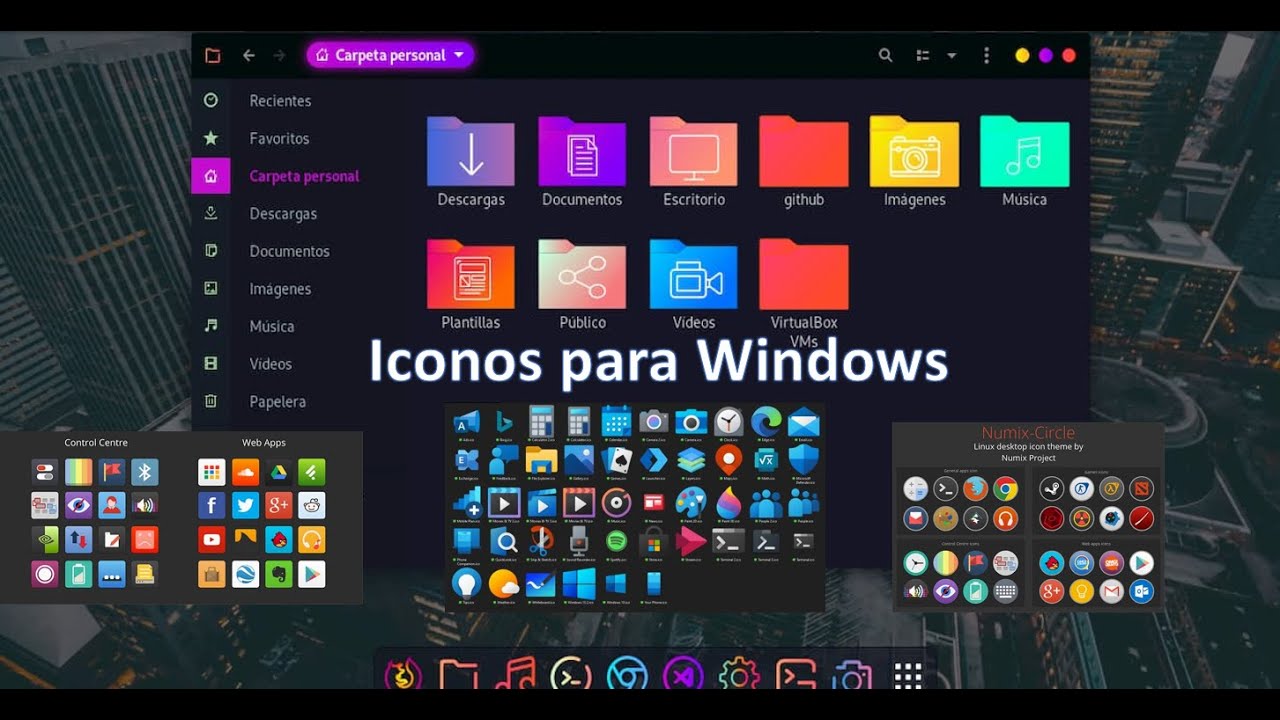Click the Microsoft Store bag icon
Screen dimensions: 1280x720
click(653, 543)
